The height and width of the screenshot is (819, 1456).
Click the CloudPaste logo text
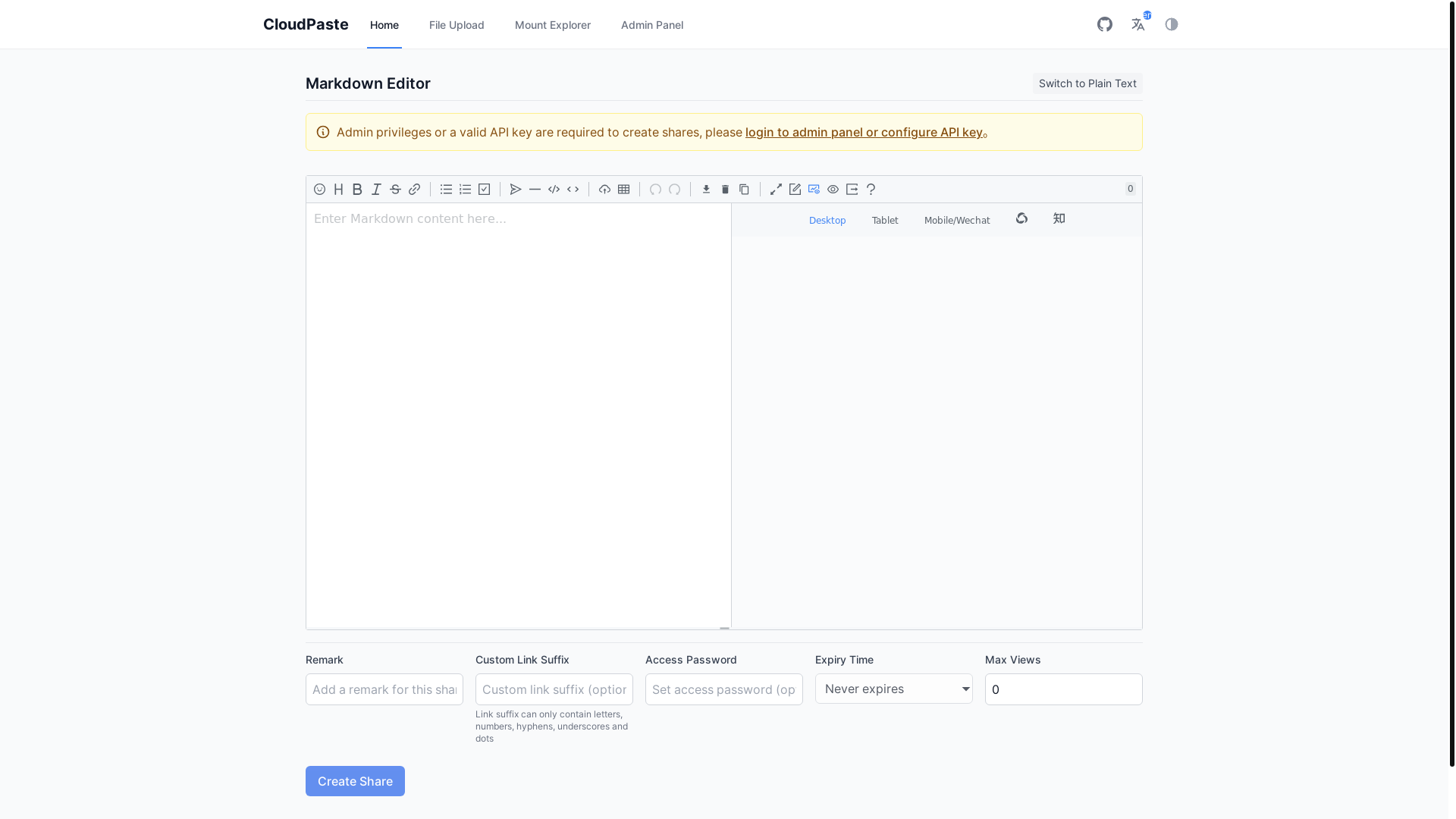(306, 24)
